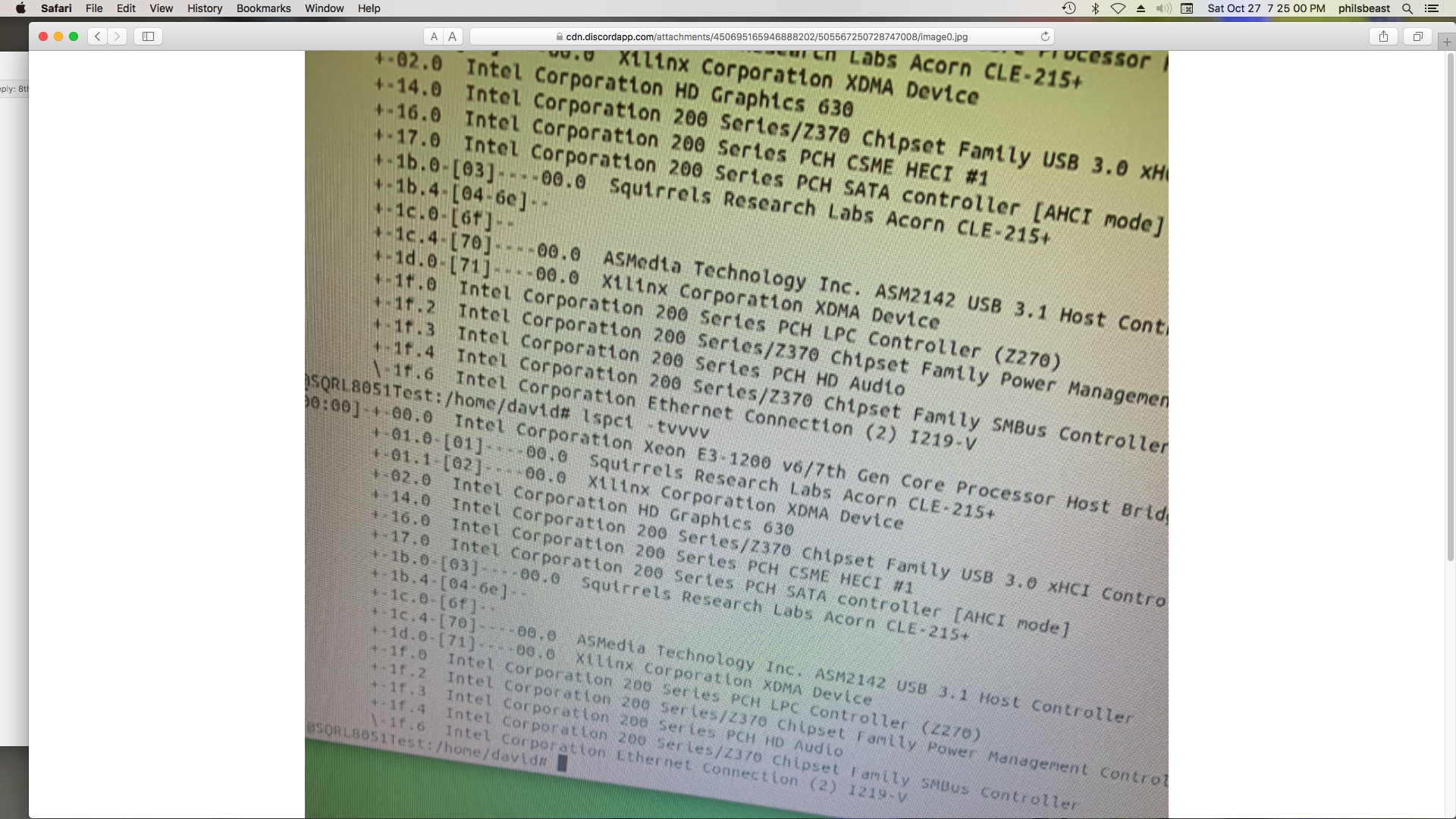
Task: Open the keyboard input menu icon
Action: click(x=1187, y=8)
